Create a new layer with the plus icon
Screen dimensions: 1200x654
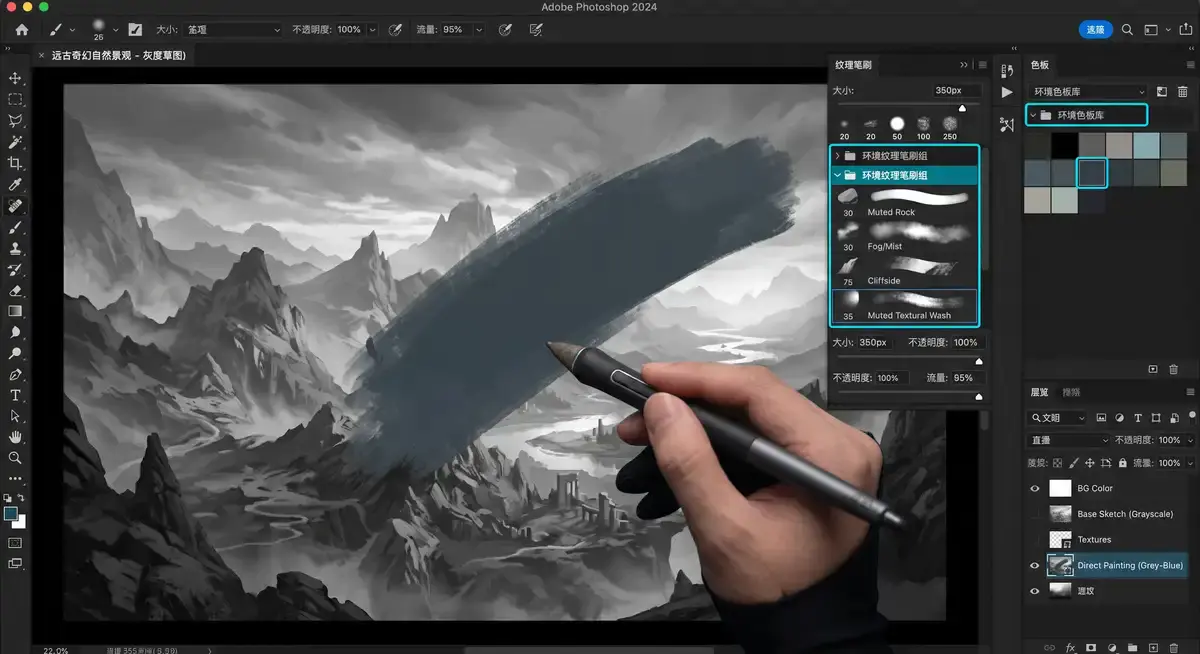pyautogui.click(x=1153, y=648)
